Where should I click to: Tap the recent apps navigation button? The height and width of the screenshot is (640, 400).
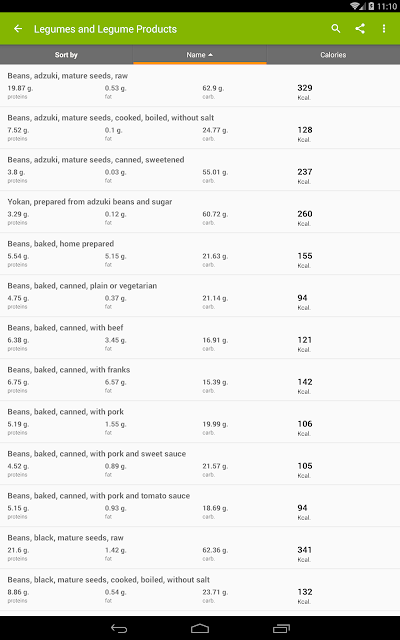point(281,628)
